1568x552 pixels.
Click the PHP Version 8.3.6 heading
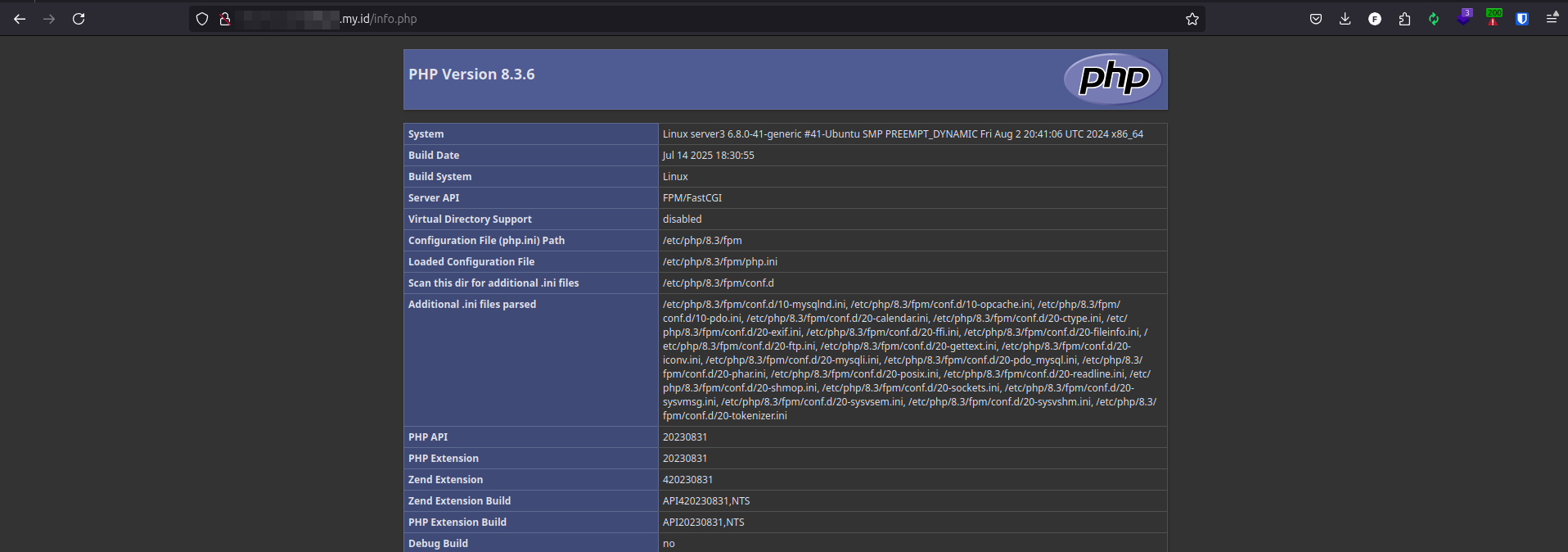pyautogui.click(x=471, y=75)
